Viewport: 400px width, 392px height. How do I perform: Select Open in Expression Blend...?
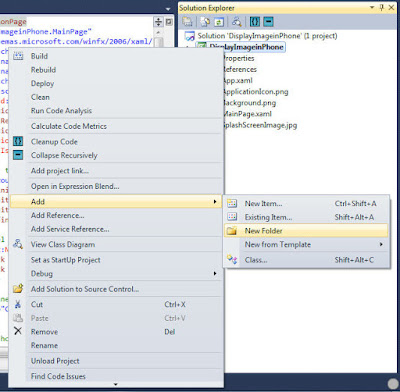click(116, 186)
